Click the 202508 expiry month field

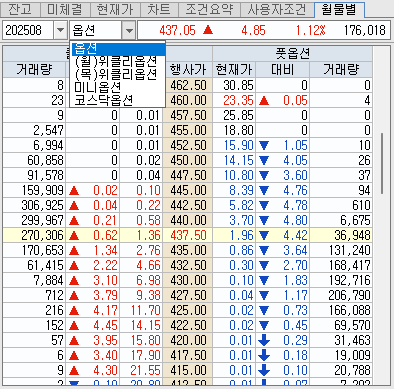(x=28, y=31)
